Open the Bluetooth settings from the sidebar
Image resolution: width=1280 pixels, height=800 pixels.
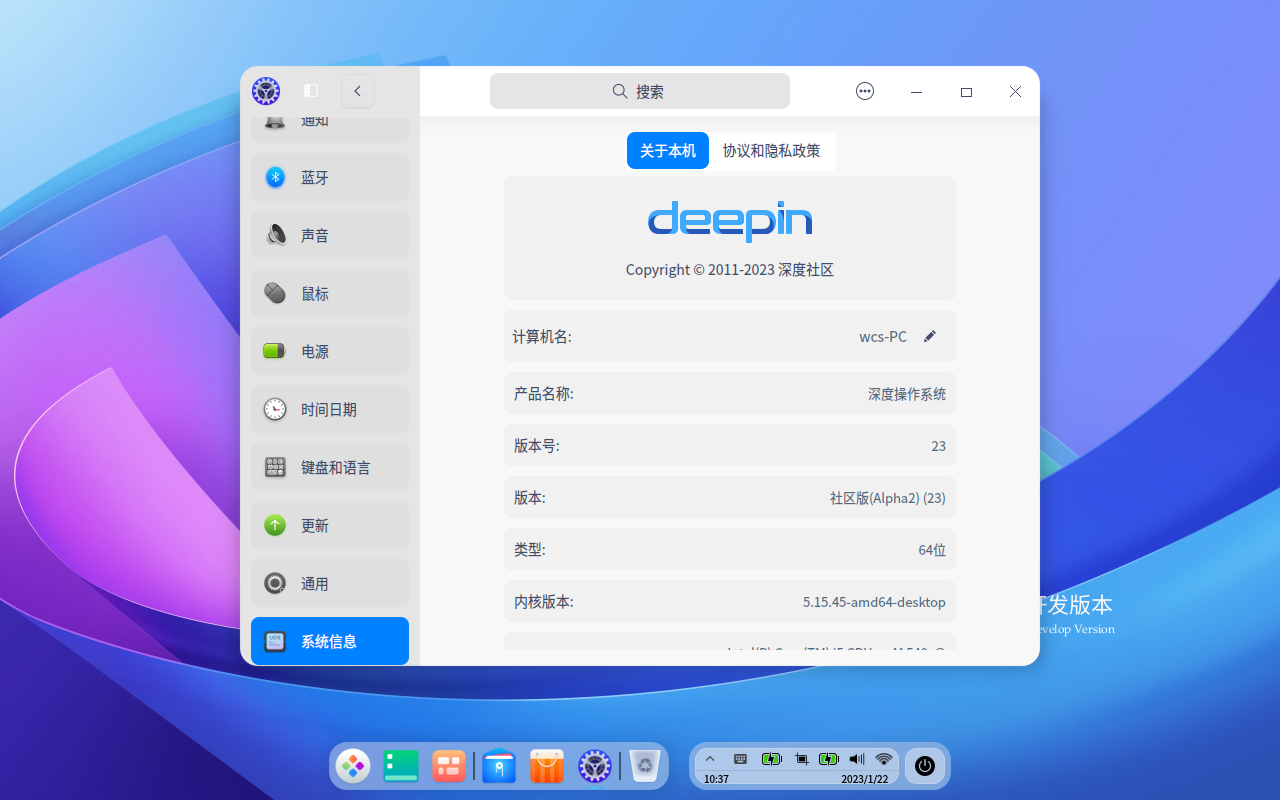click(x=329, y=177)
